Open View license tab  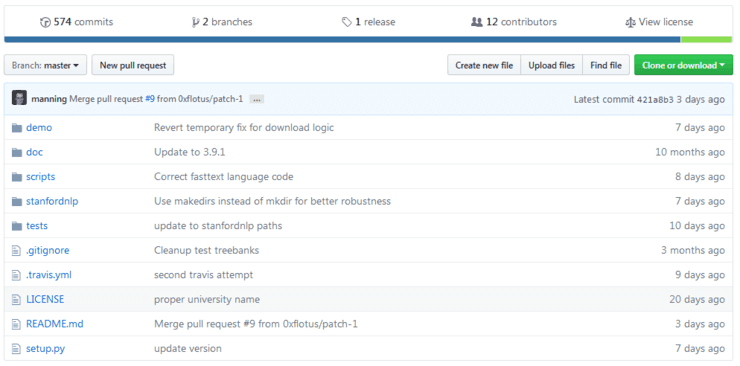click(x=659, y=22)
